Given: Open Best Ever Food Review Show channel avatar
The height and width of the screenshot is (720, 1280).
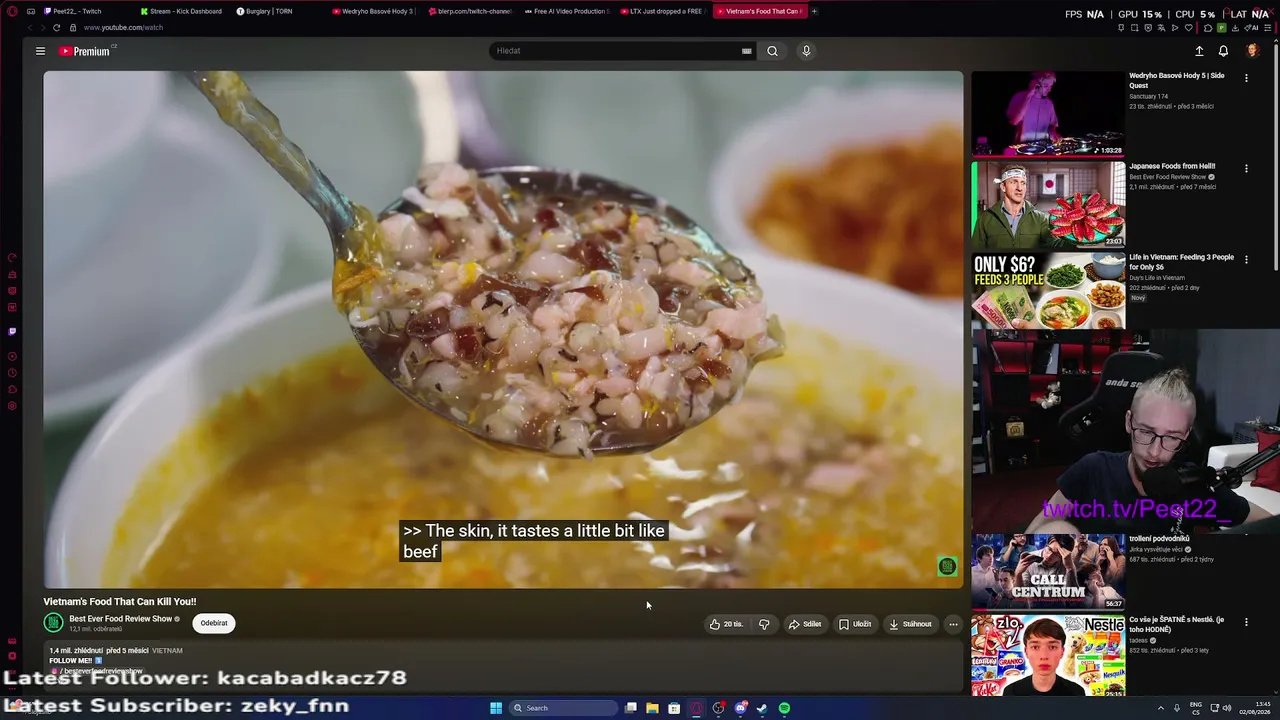Looking at the screenshot, I should 53,623.
